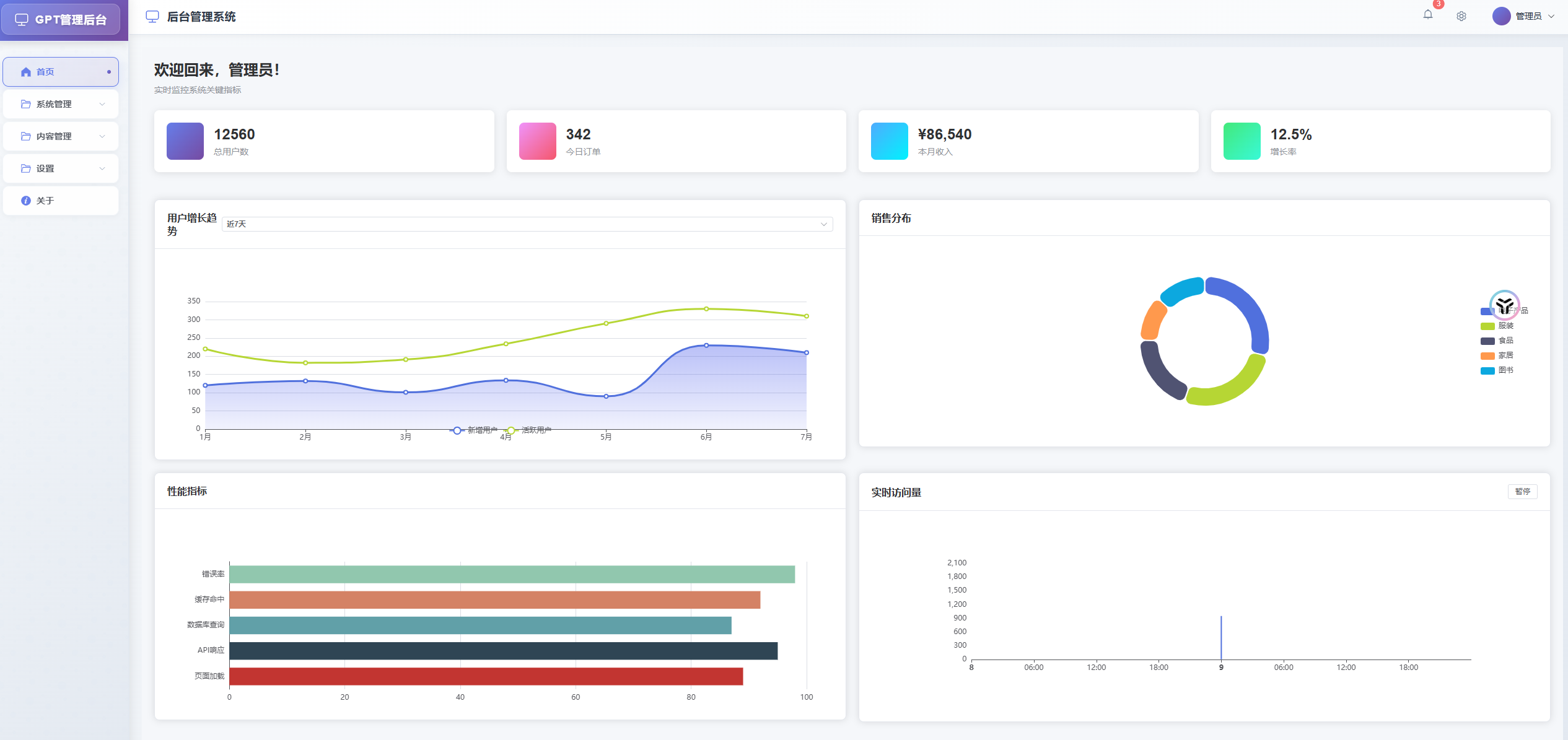
Task: Click the GPT管理后台 monitor logo
Action: coord(23,19)
